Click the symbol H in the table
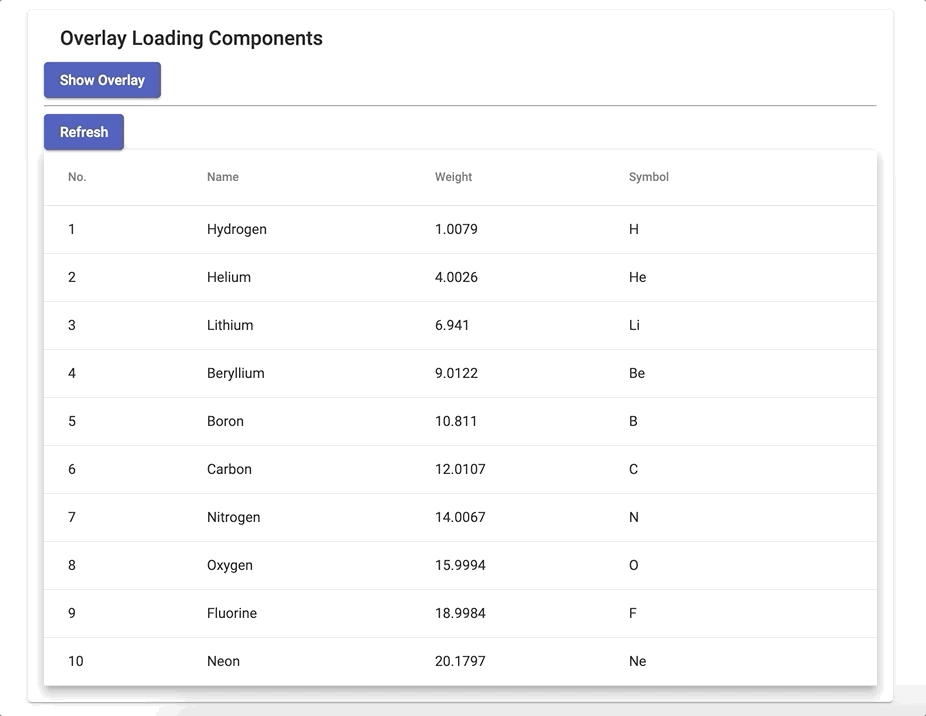 [632, 229]
